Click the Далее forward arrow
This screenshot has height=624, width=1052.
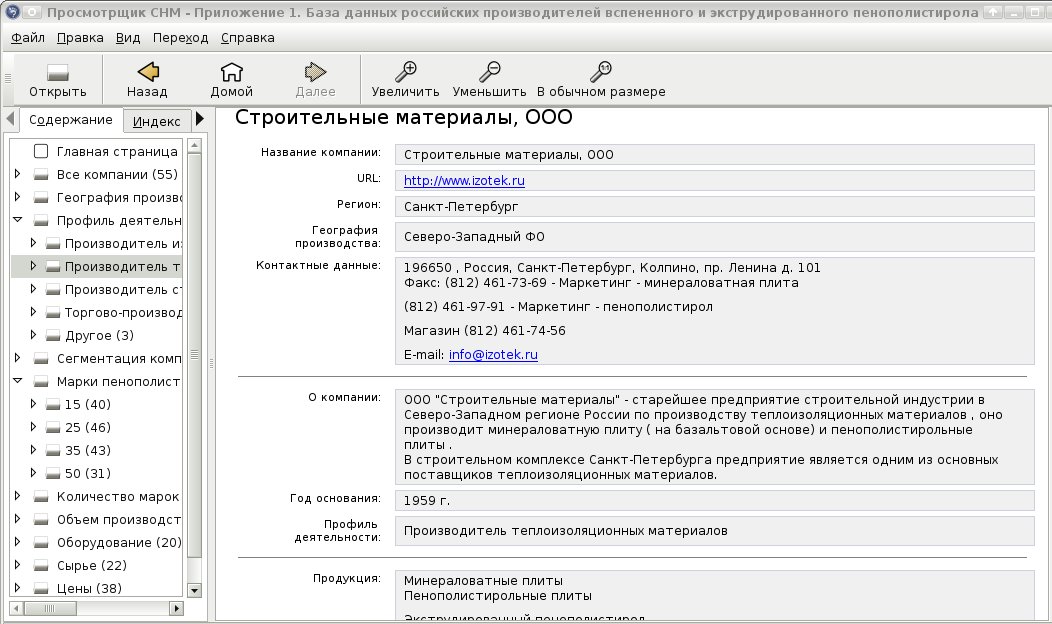[x=315, y=72]
